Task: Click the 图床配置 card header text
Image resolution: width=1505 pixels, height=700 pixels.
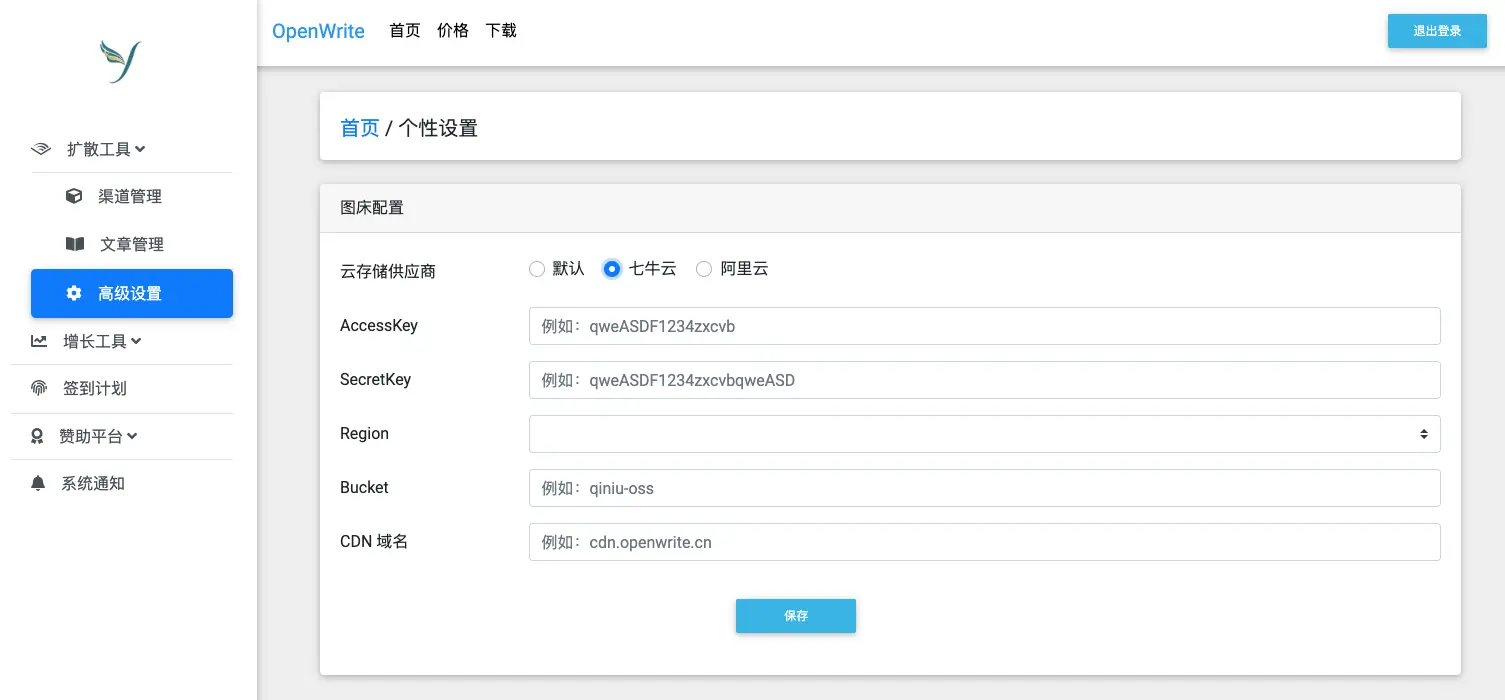Action: coord(372,208)
